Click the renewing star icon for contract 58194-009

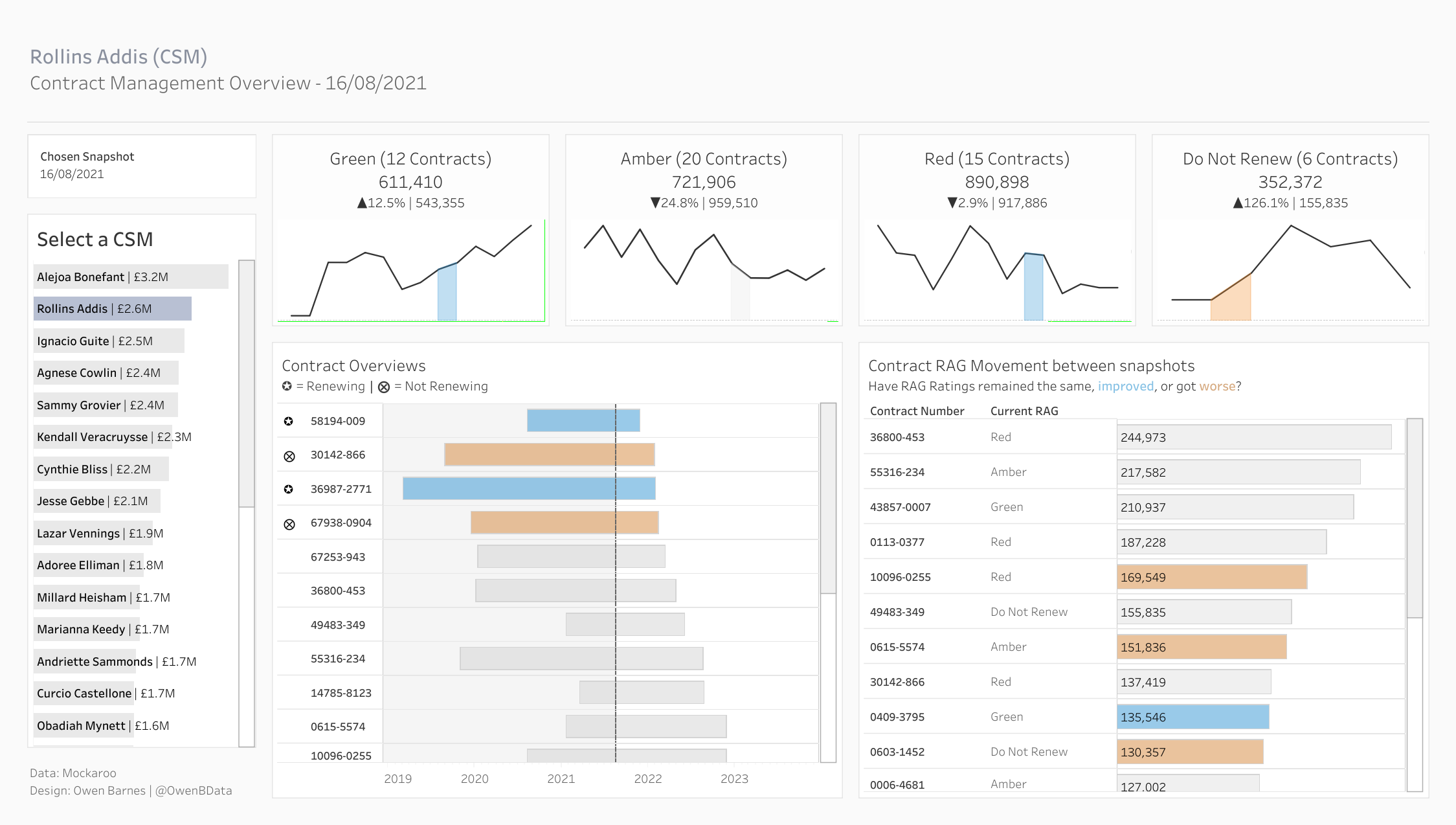[289, 421]
